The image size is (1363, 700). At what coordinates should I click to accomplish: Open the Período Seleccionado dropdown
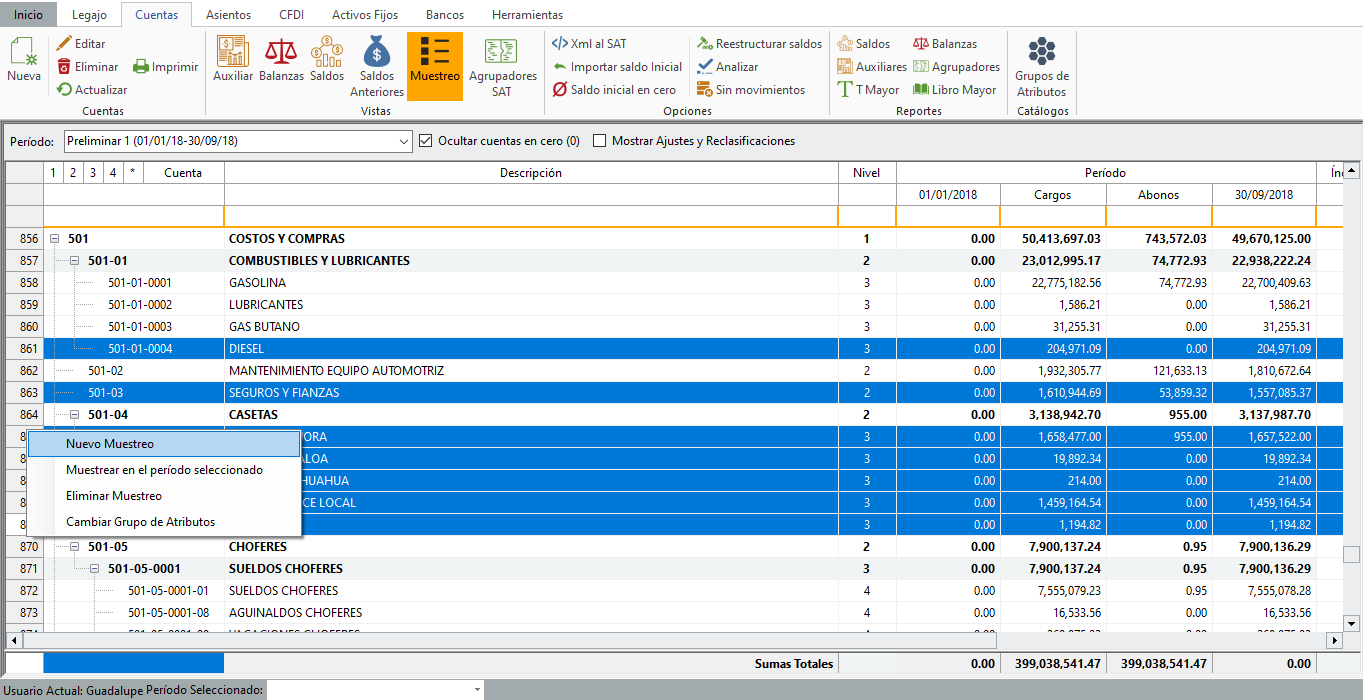[x=477, y=690]
